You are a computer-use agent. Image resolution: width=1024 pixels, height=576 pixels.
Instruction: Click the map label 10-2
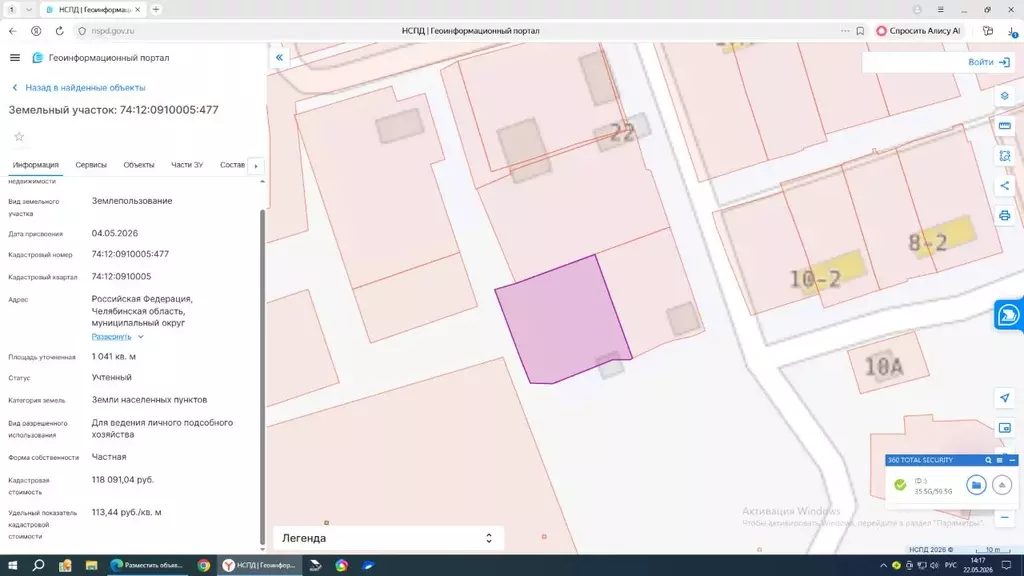click(815, 280)
